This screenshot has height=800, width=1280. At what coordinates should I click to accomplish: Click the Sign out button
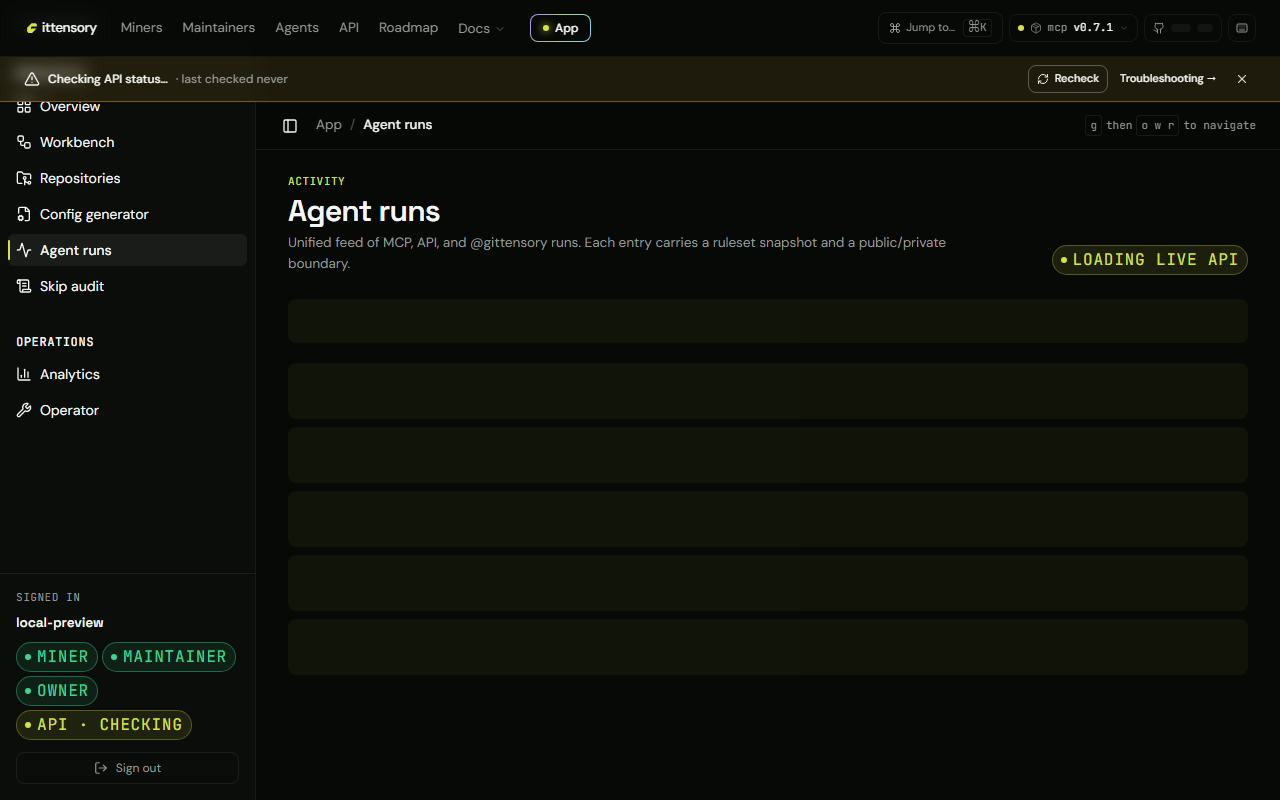click(127, 768)
